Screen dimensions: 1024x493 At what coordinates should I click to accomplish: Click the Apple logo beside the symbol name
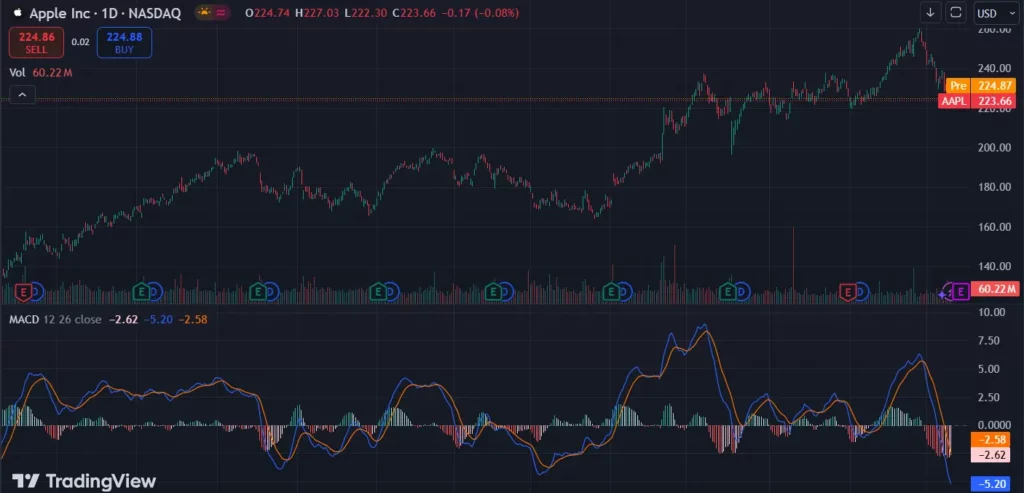point(17,13)
